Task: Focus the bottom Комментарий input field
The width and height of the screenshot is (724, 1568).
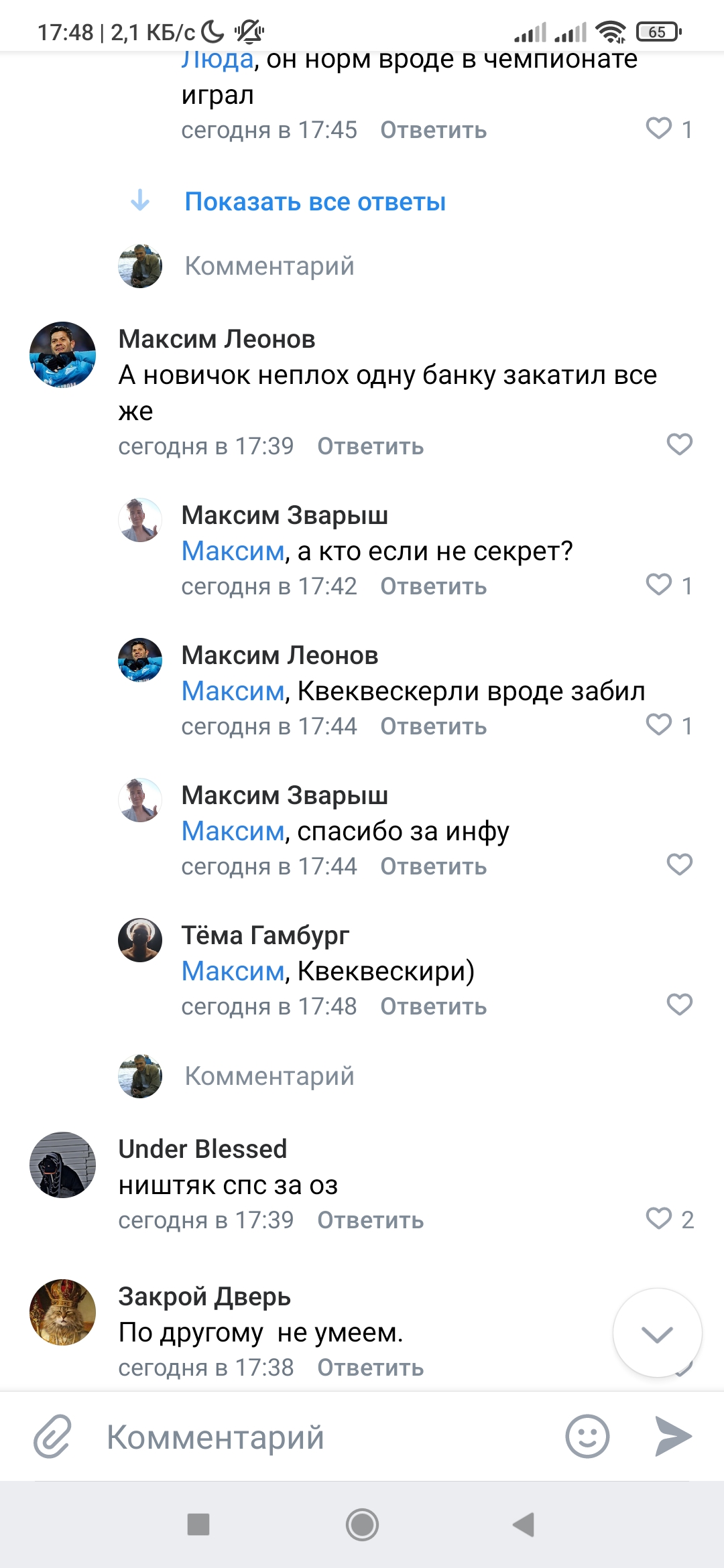Action: pyautogui.click(x=322, y=1437)
